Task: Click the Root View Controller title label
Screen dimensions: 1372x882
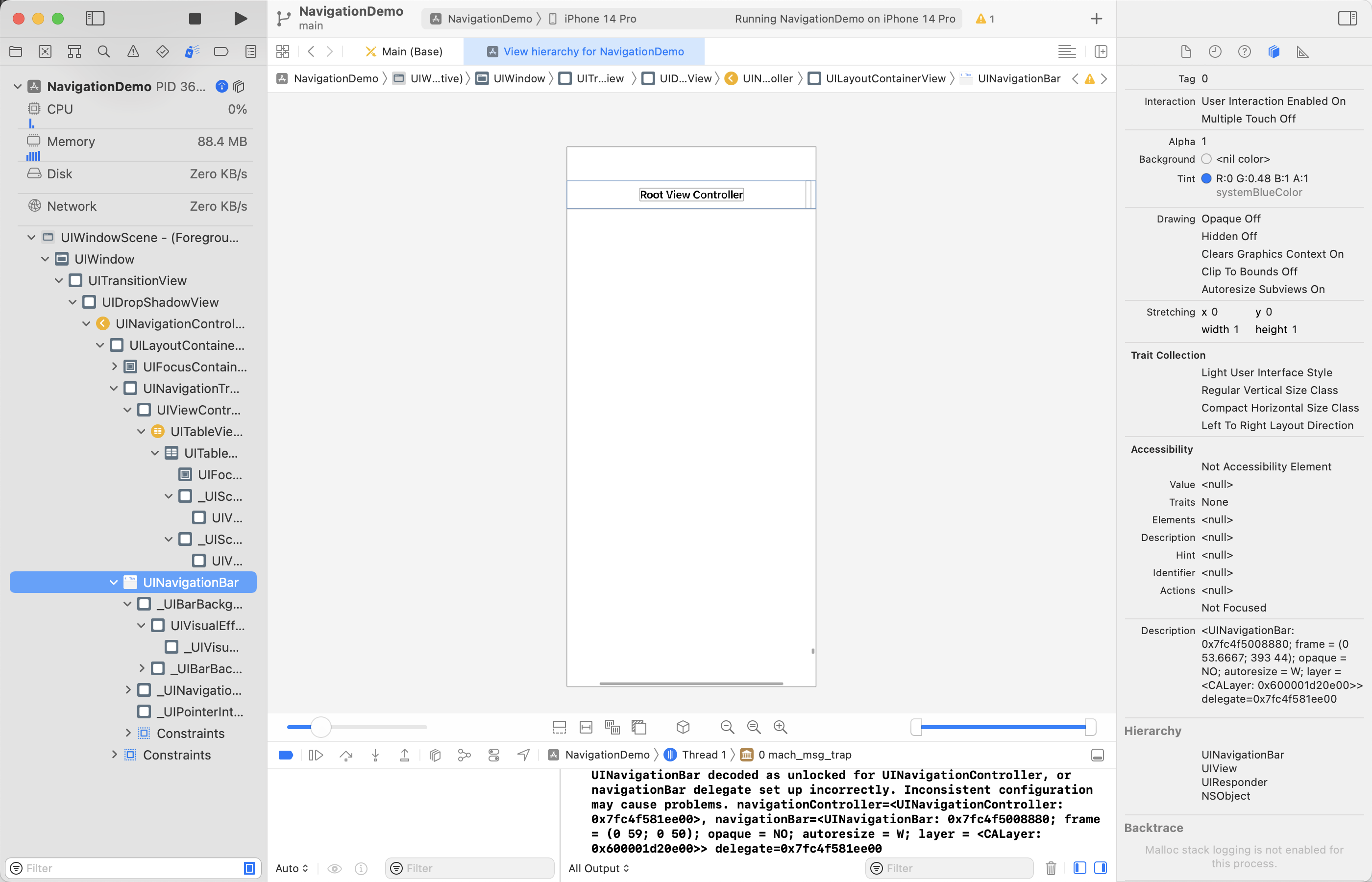Action: point(691,195)
